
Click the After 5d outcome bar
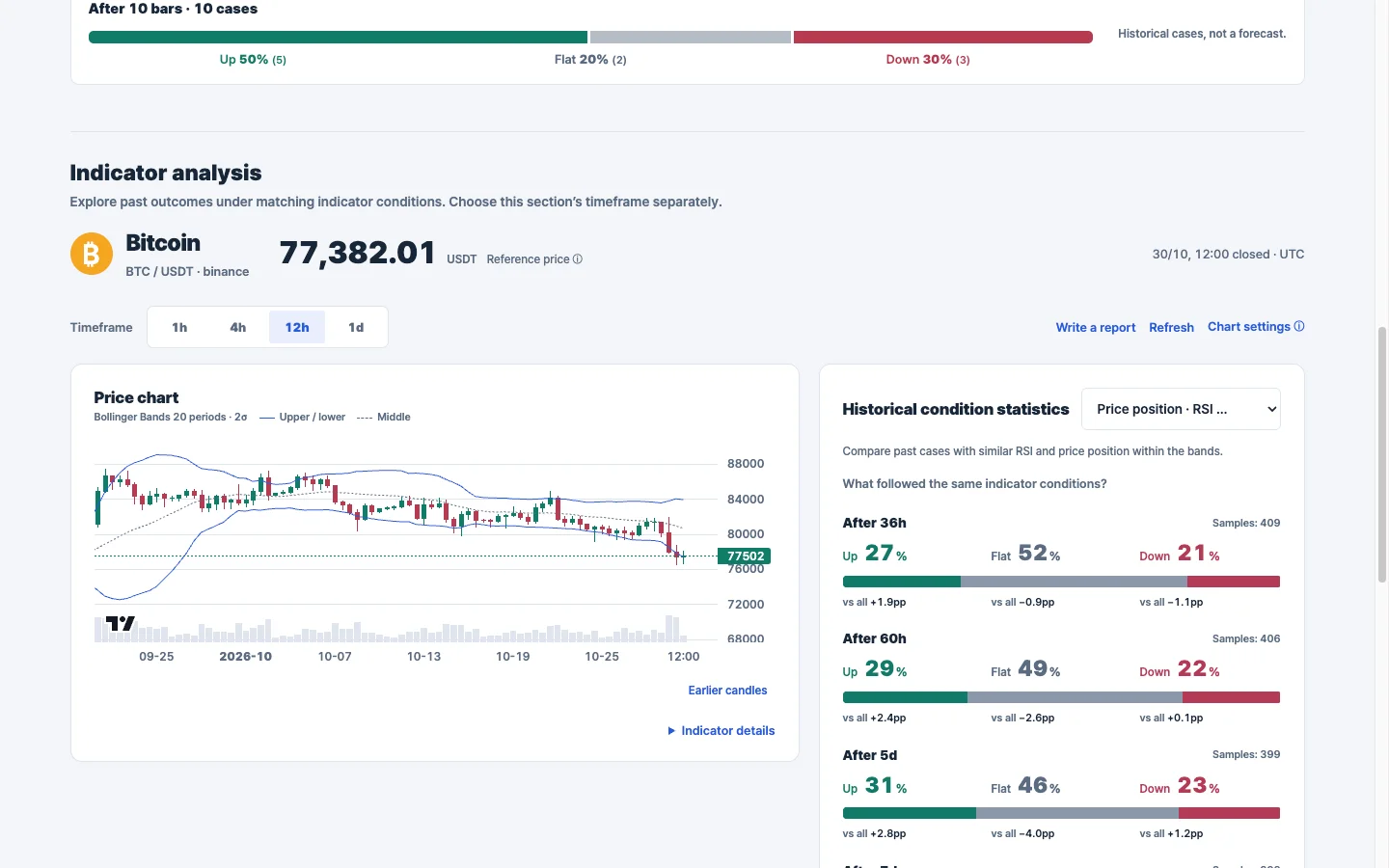[x=1061, y=813]
